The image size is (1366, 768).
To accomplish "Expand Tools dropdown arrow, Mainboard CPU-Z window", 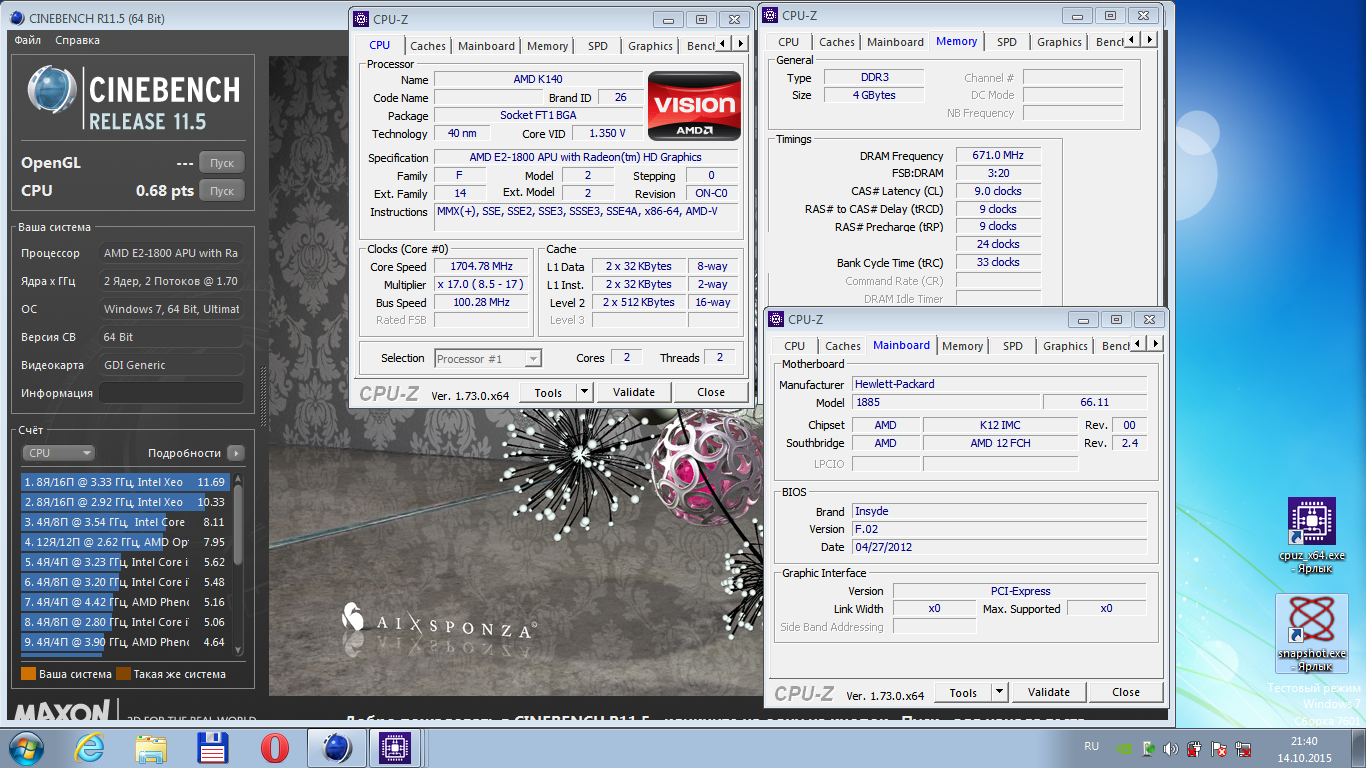I will (x=1000, y=693).
